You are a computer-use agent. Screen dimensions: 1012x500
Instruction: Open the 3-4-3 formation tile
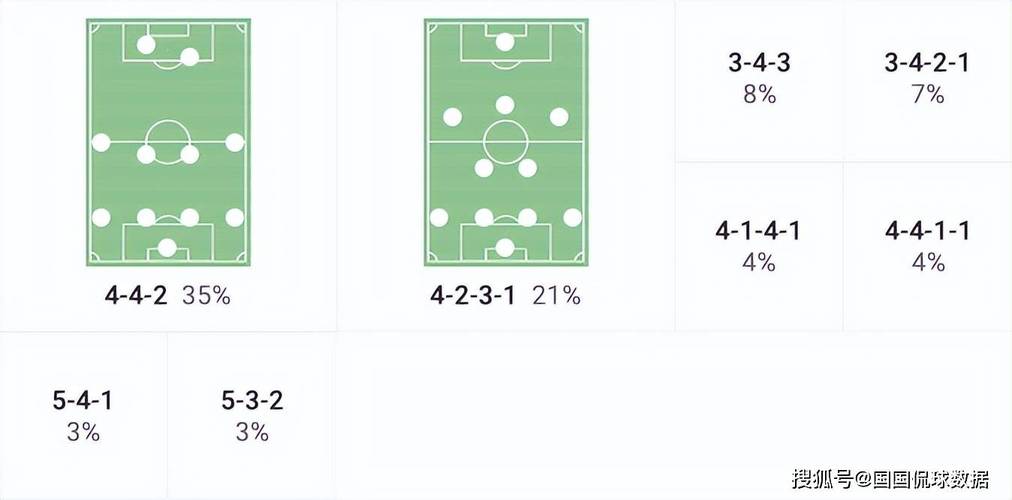point(759,81)
